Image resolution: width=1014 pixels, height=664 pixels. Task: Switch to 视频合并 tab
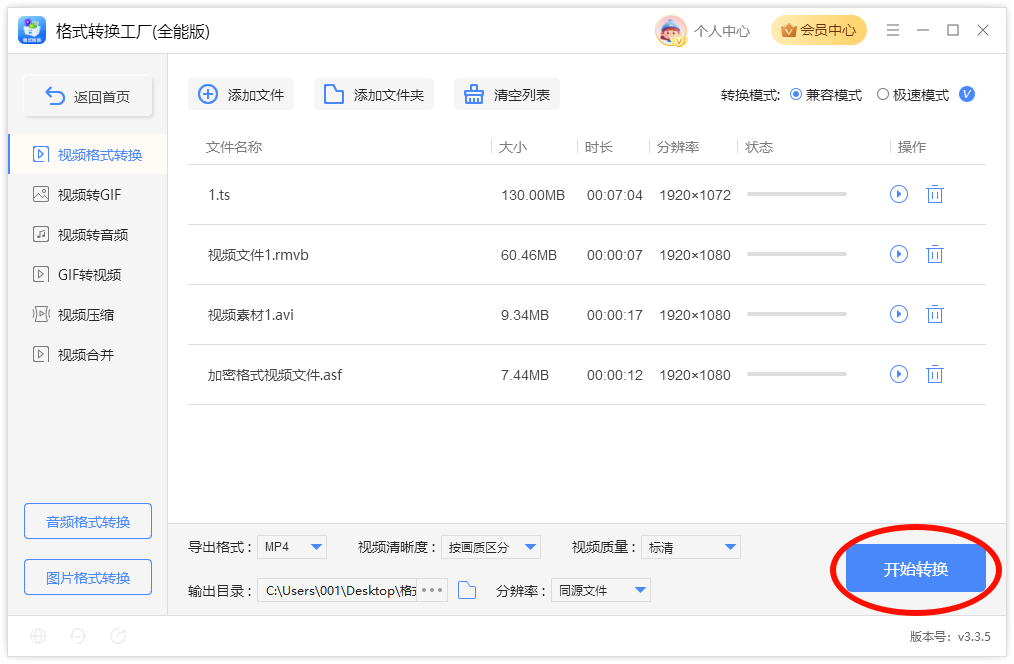(88, 355)
